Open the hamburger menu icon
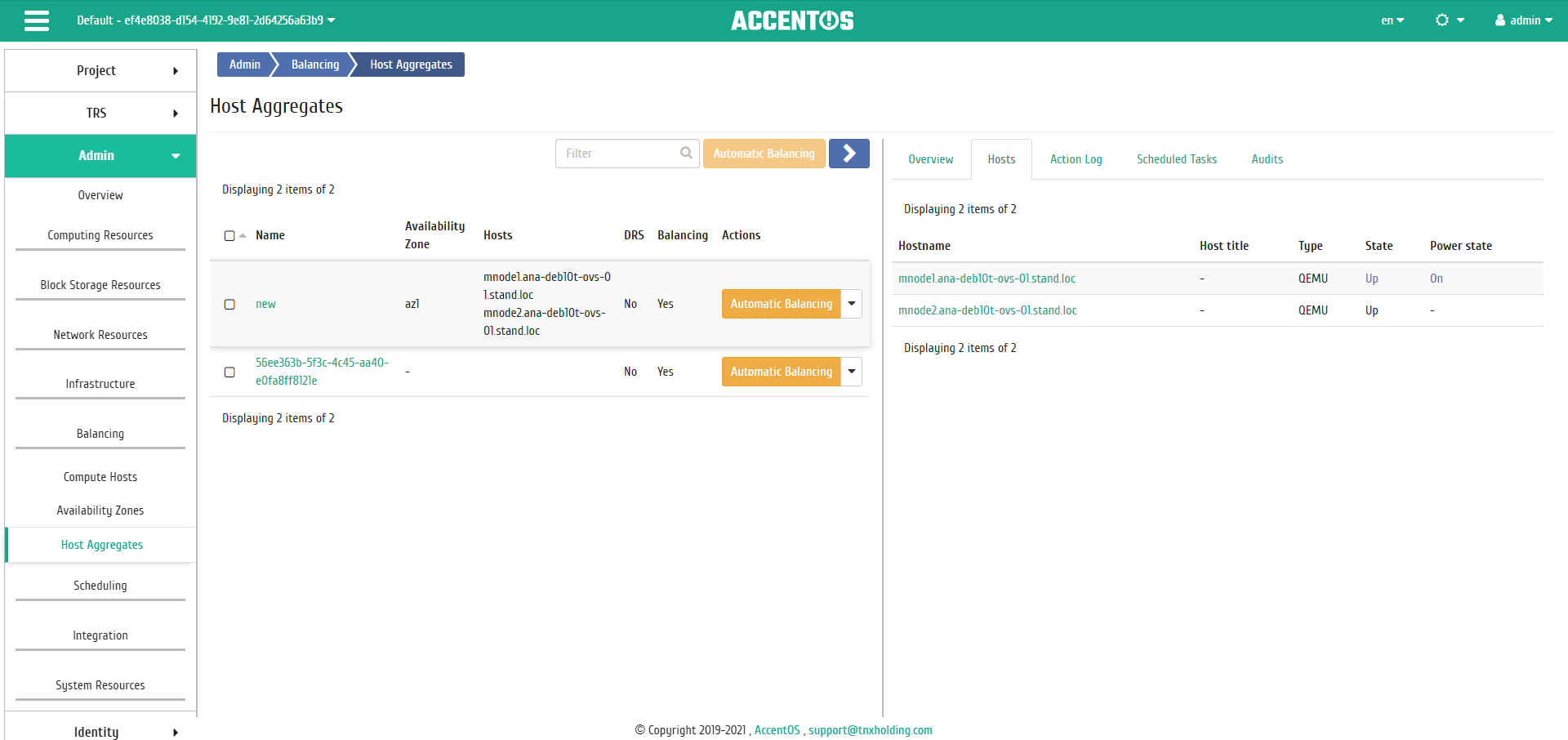 click(37, 20)
